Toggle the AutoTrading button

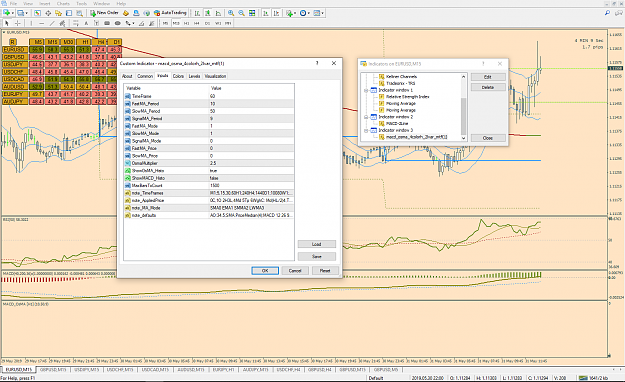point(170,13)
